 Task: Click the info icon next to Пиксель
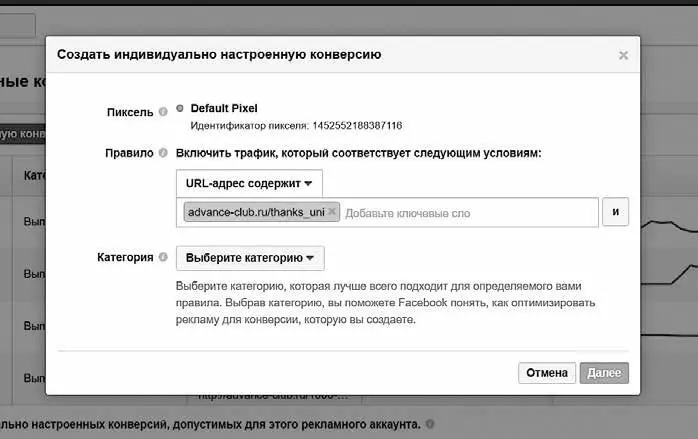163,111
